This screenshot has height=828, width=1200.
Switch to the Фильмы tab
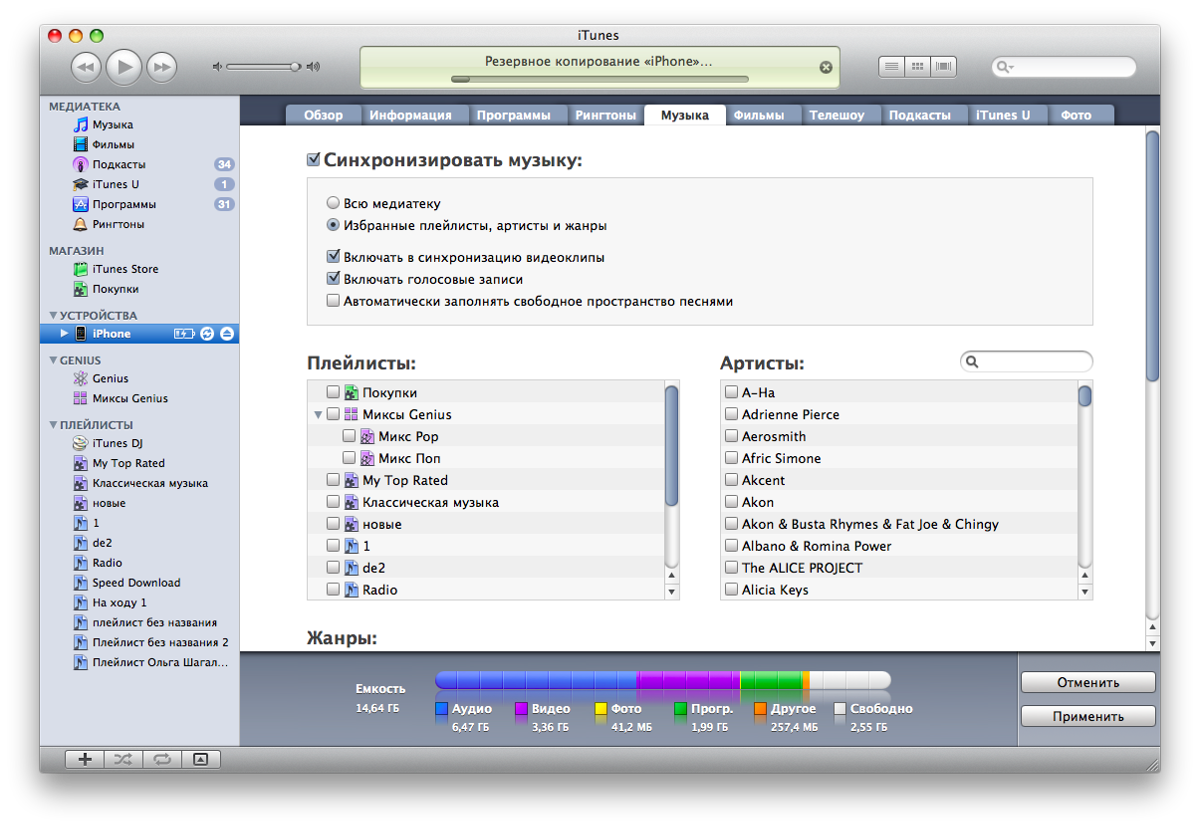click(x=758, y=115)
